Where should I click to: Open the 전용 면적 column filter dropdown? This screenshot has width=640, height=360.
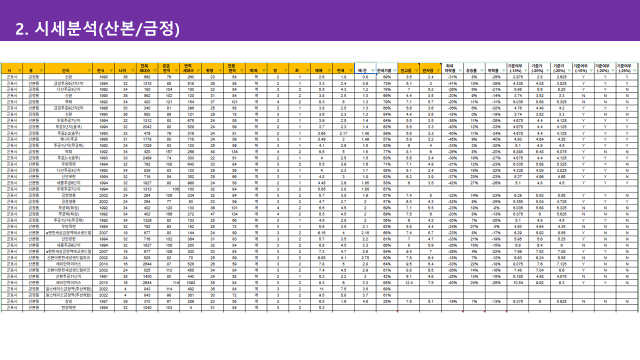point(242,71)
